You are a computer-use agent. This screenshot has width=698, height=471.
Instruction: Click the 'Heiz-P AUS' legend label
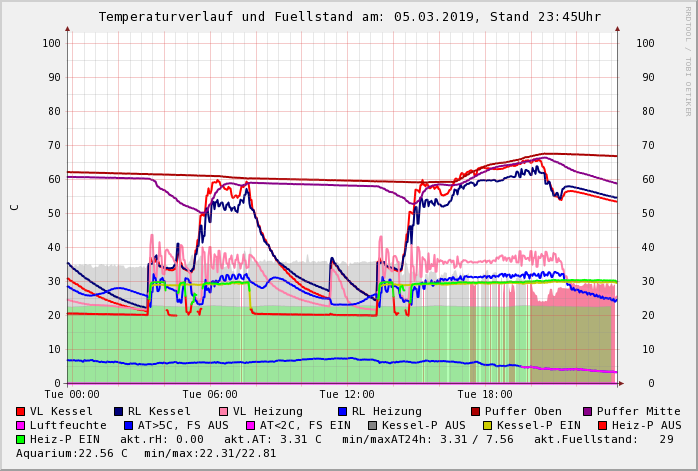click(x=646, y=425)
